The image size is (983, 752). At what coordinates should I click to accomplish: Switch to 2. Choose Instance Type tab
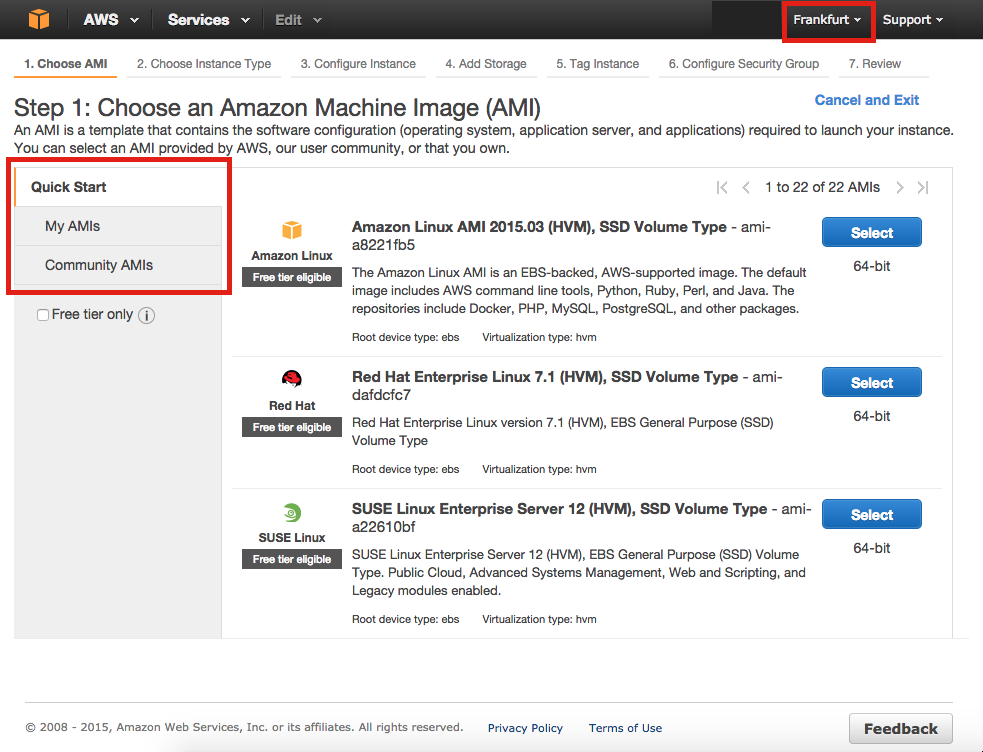(x=204, y=64)
